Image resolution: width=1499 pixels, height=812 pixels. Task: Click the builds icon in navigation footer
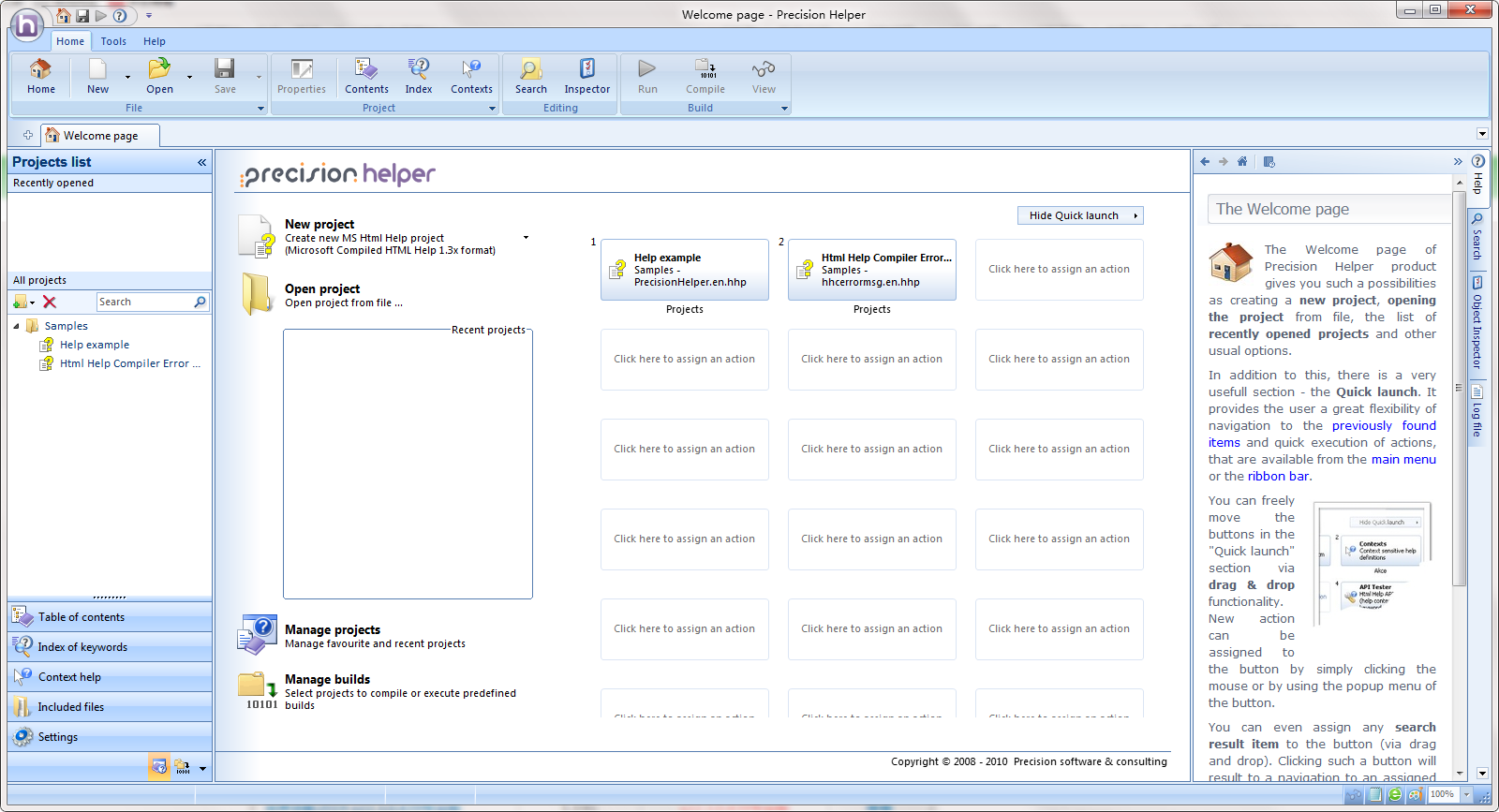pyautogui.click(x=182, y=767)
